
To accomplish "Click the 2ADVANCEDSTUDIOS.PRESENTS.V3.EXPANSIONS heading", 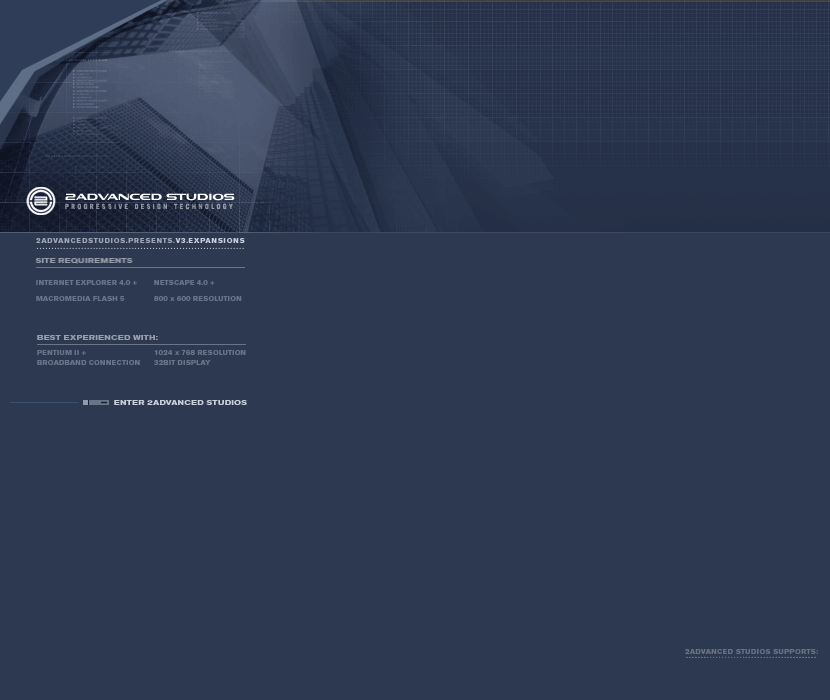I will click(x=140, y=240).
